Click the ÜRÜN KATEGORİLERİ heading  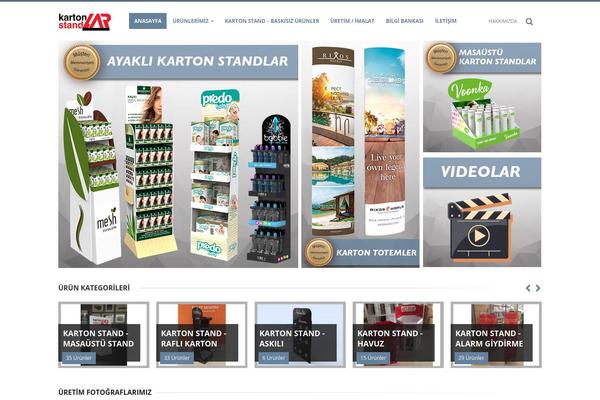94,287
